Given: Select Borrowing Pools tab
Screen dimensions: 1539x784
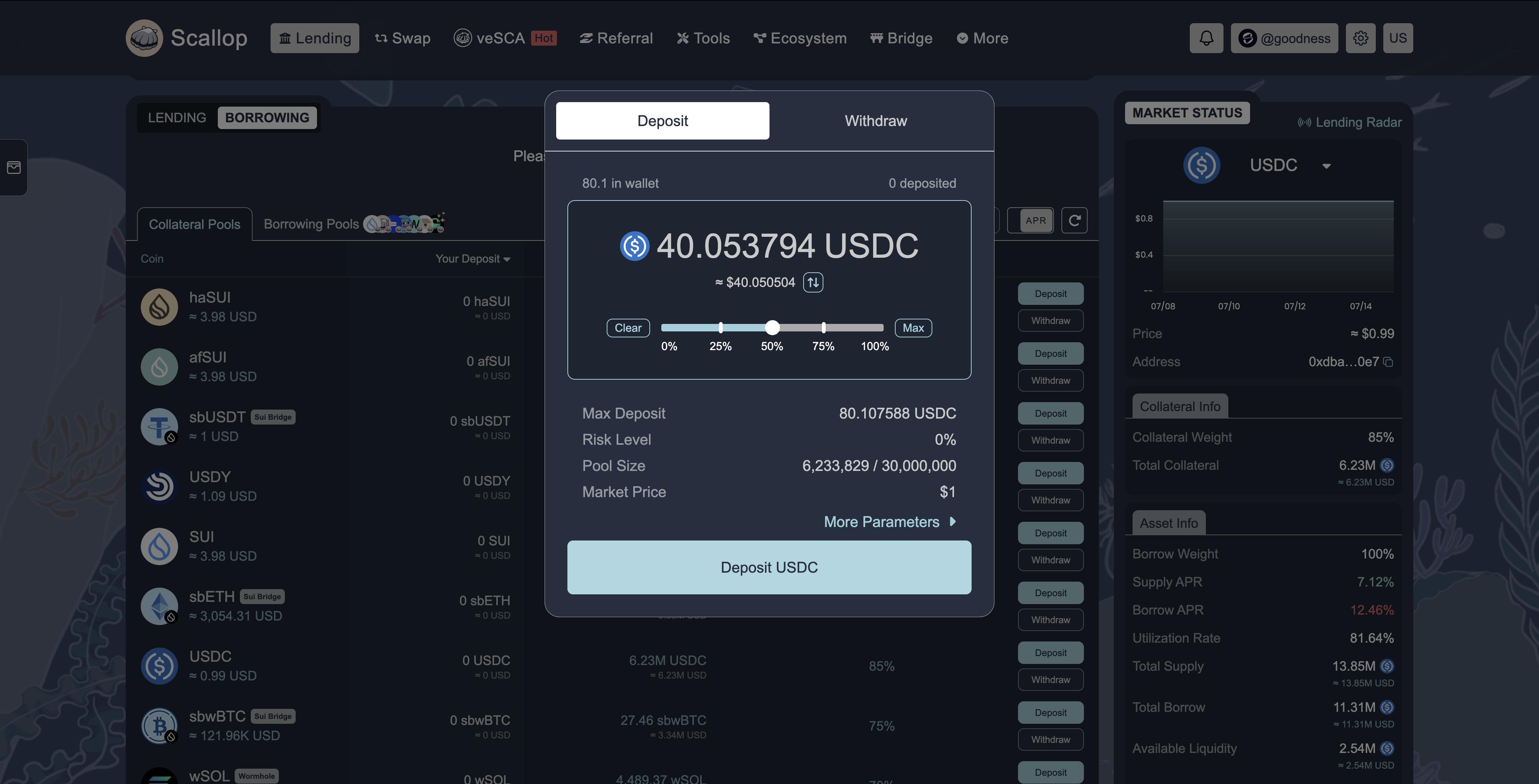Looking at the screenshot, I should (x=311, y=224).
